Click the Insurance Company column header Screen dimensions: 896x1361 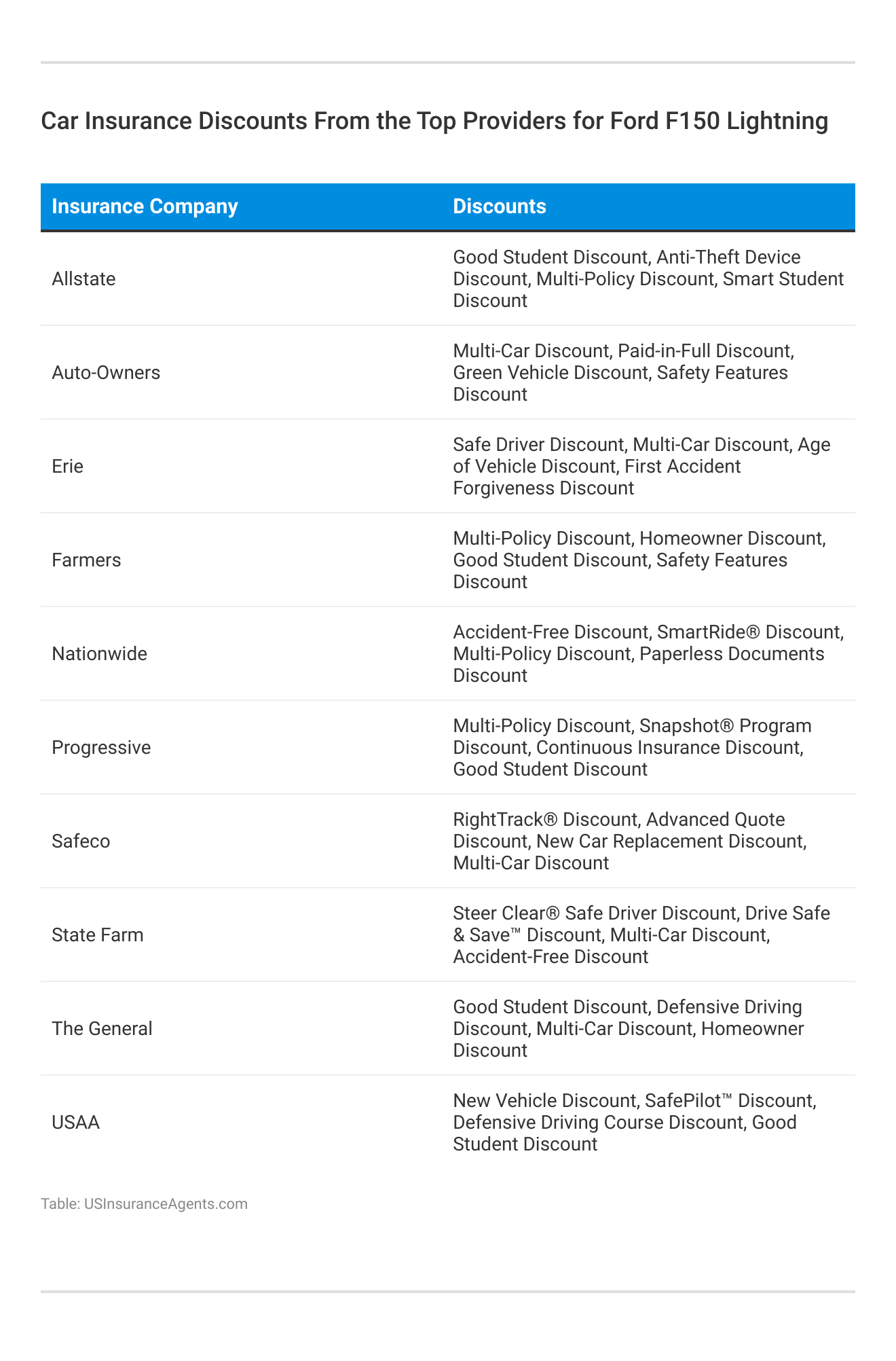(x=145, y=206)
